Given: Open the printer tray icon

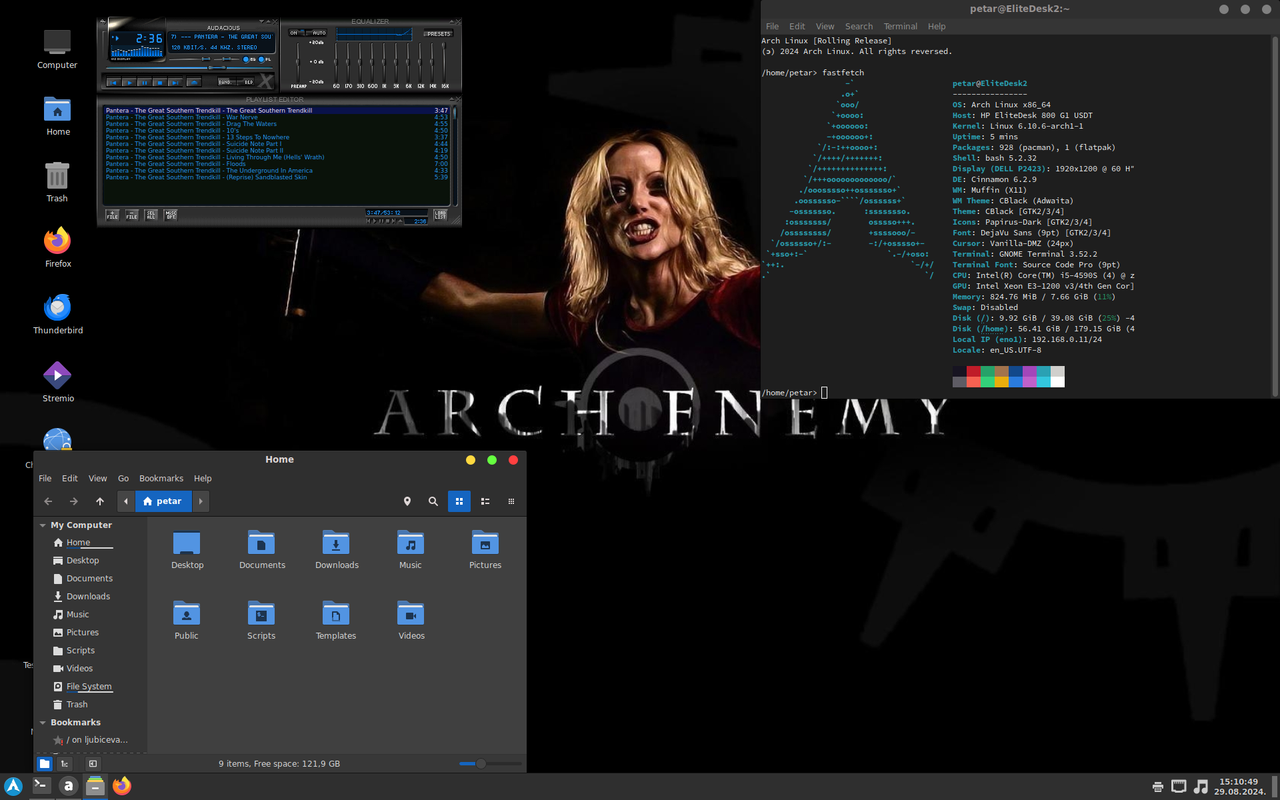Looking at the screenshot, I should click(1157, 787).
